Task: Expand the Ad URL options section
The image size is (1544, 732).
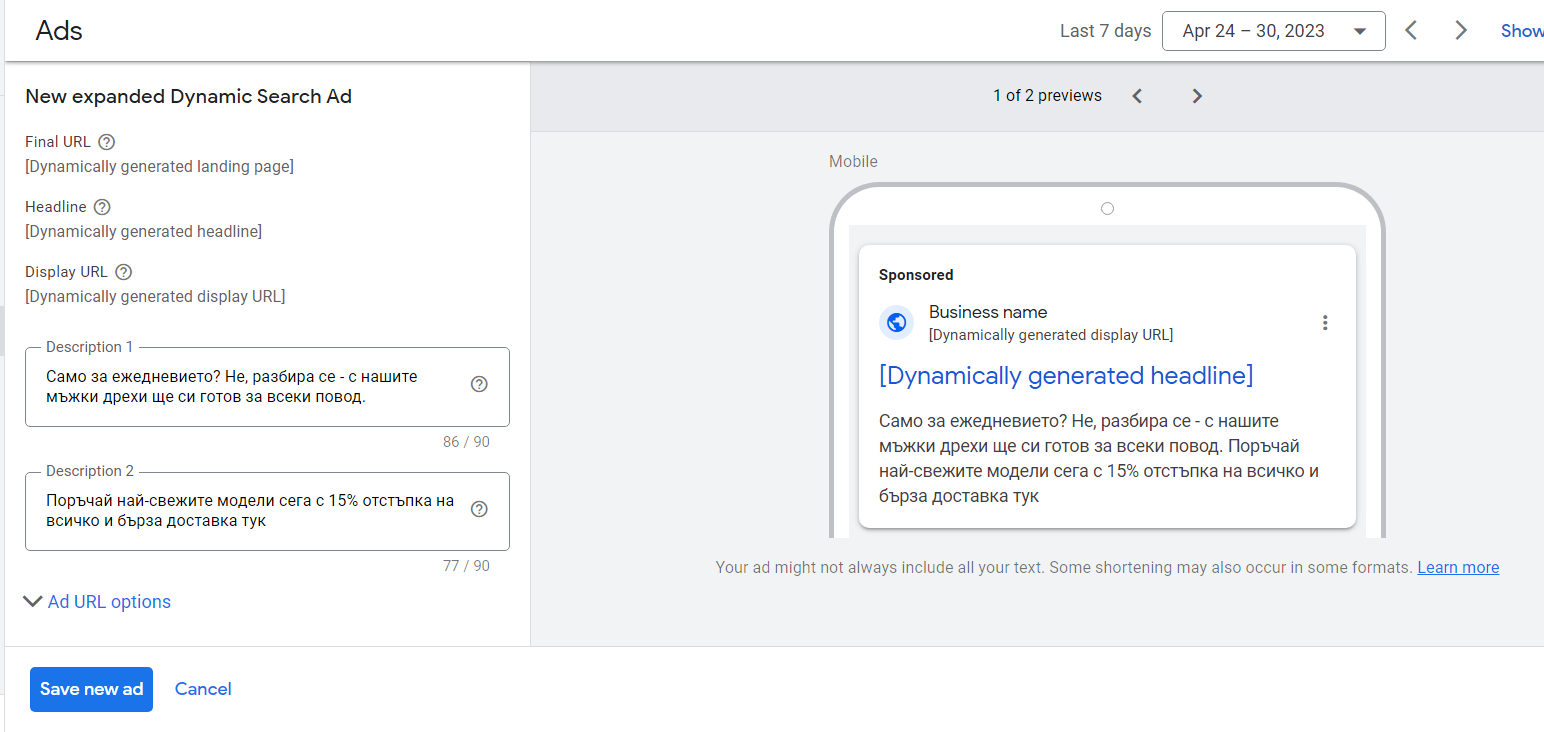Action: pyautogui.click(x=98, y=602)
